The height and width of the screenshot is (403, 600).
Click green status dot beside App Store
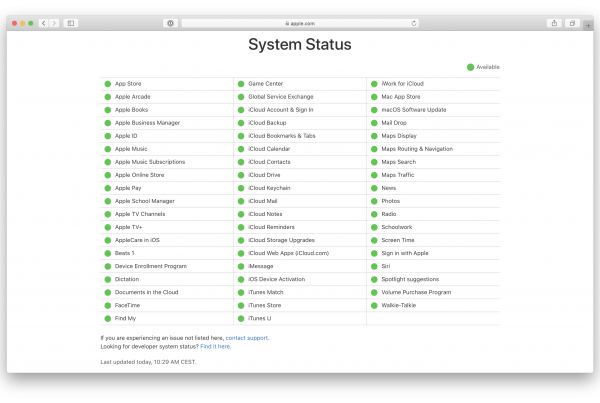pyautogui.click(x=108, y=84)
